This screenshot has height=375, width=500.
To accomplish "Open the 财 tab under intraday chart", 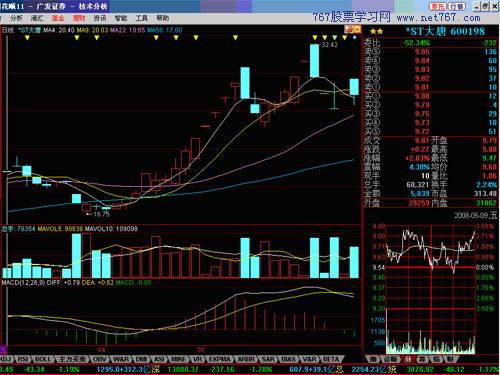I will 451,359.
